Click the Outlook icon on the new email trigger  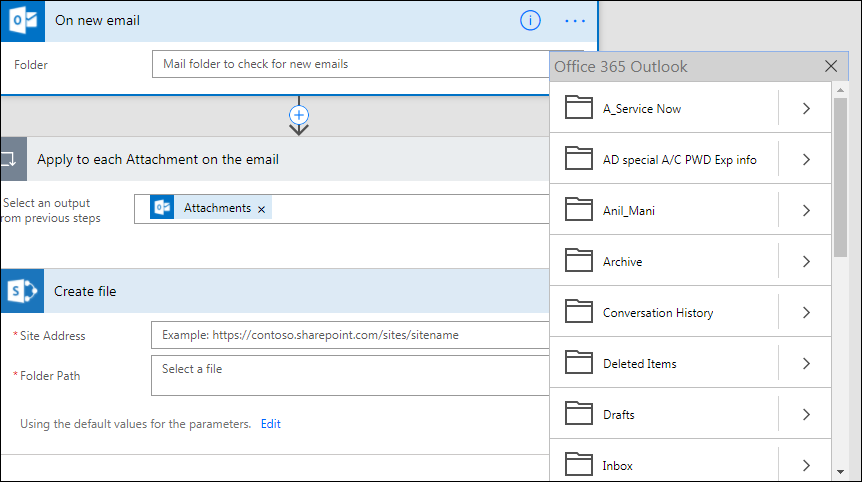[23, 21]
